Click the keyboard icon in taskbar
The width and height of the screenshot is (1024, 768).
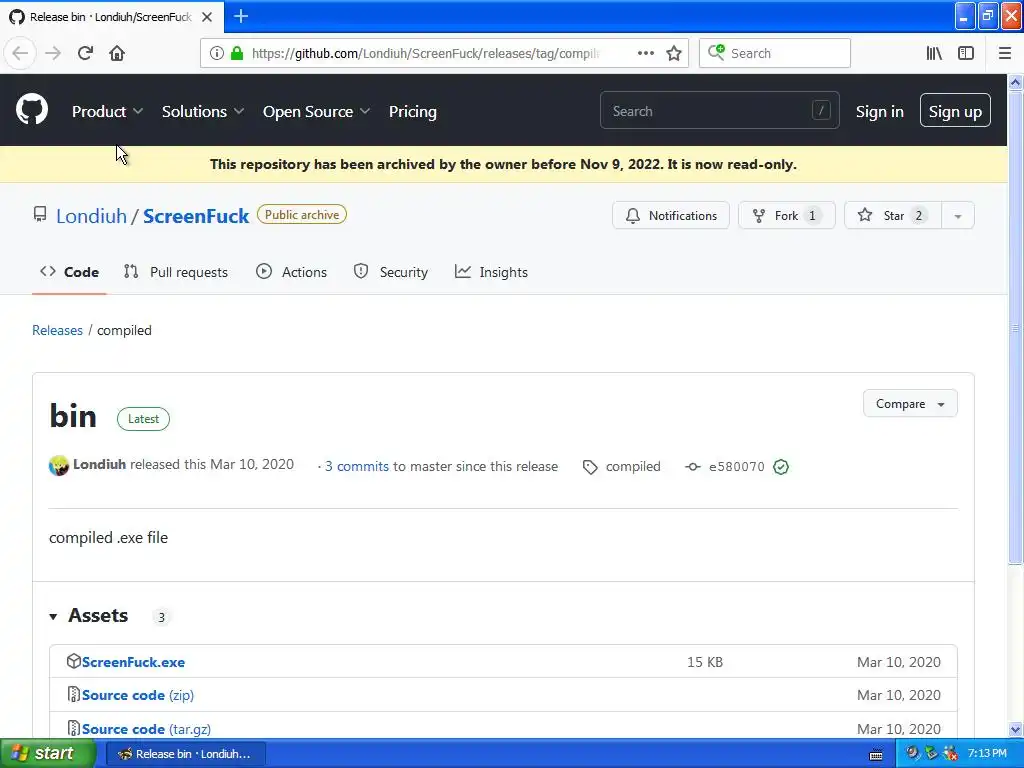click(x=876, y=755)
